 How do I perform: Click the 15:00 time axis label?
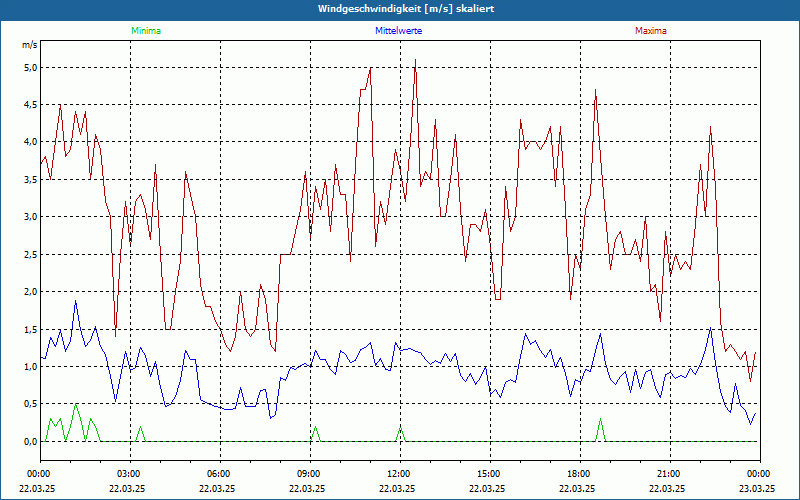pos(490,474)
